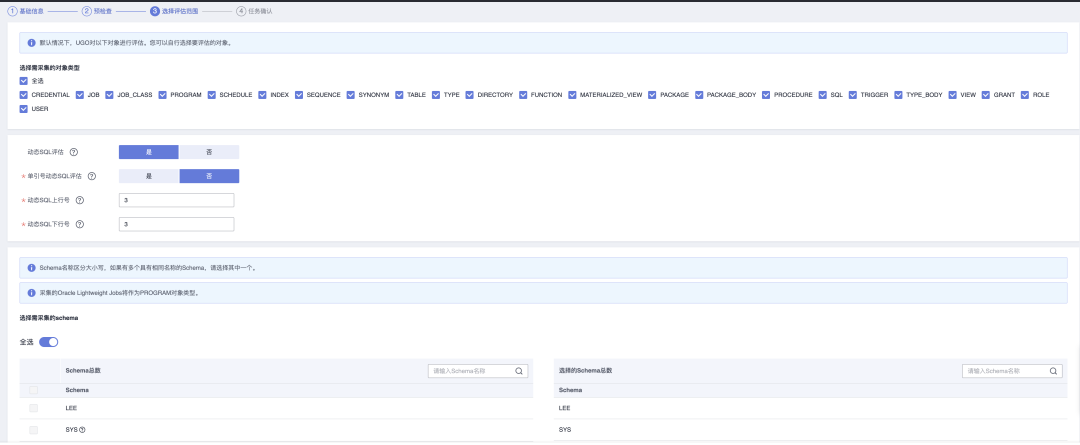Uncheck the INDEX checkbox
Viewport: 1080px width, 445px height.
pyautogui.click(x=262, y=95)
